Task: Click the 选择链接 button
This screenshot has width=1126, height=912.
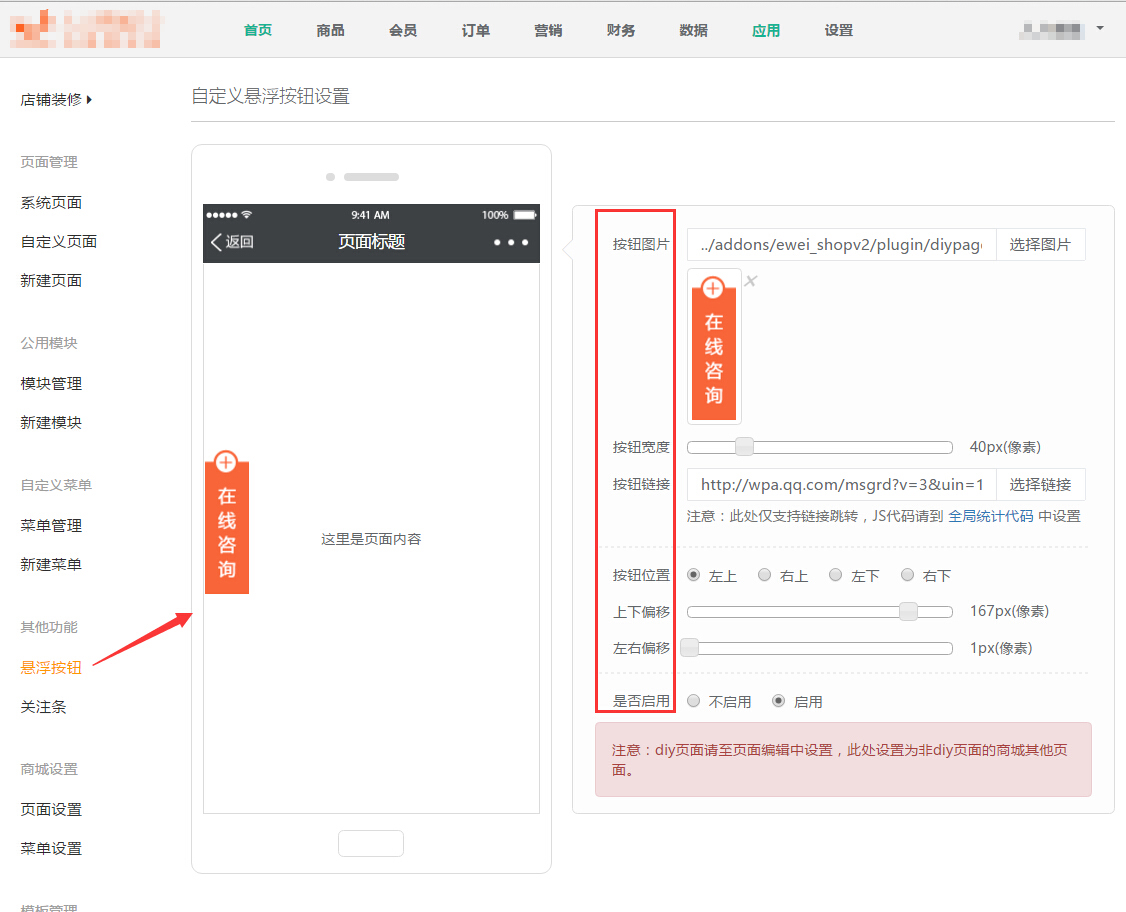Action: (1040, 485)
